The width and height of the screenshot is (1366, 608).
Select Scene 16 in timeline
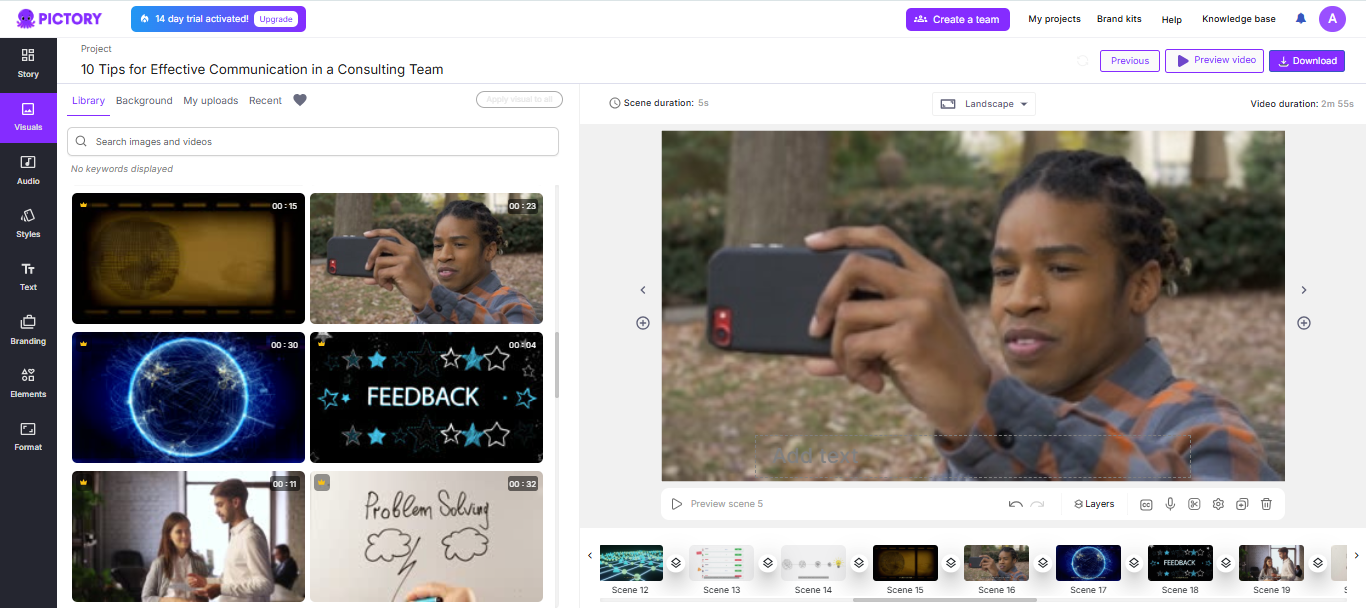(x=996, y=563)
